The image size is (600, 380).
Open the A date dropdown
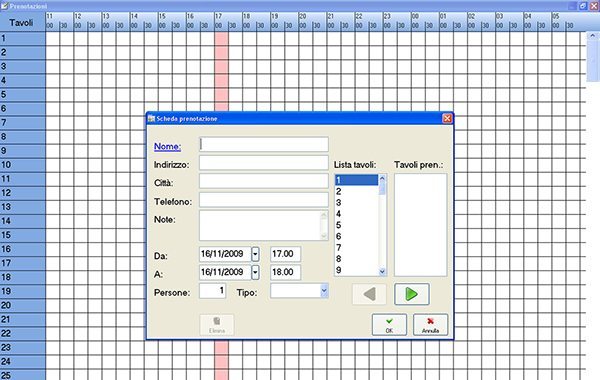point(255,272)
